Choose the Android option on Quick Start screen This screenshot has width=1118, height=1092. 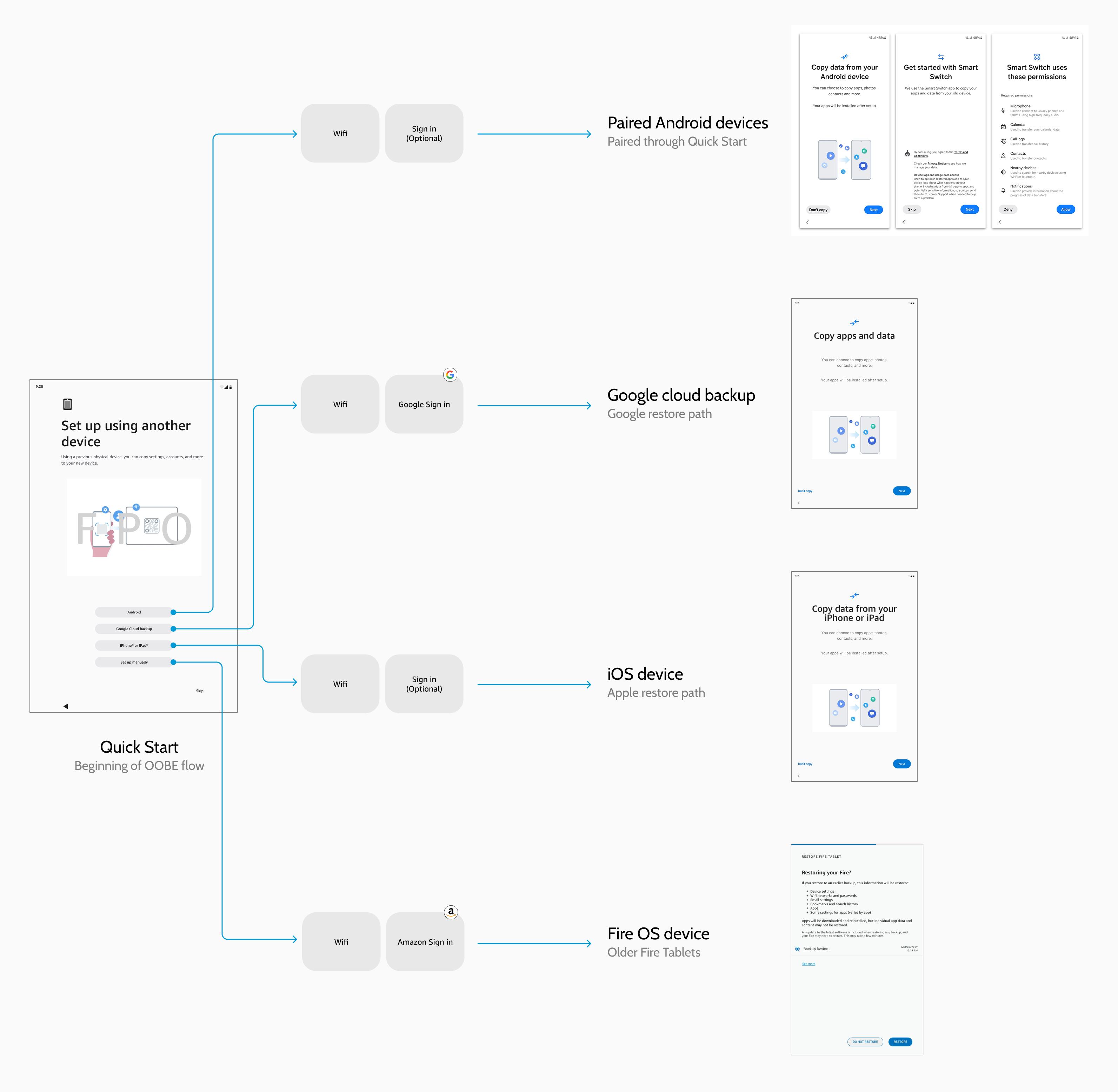(x=134, y=612)
